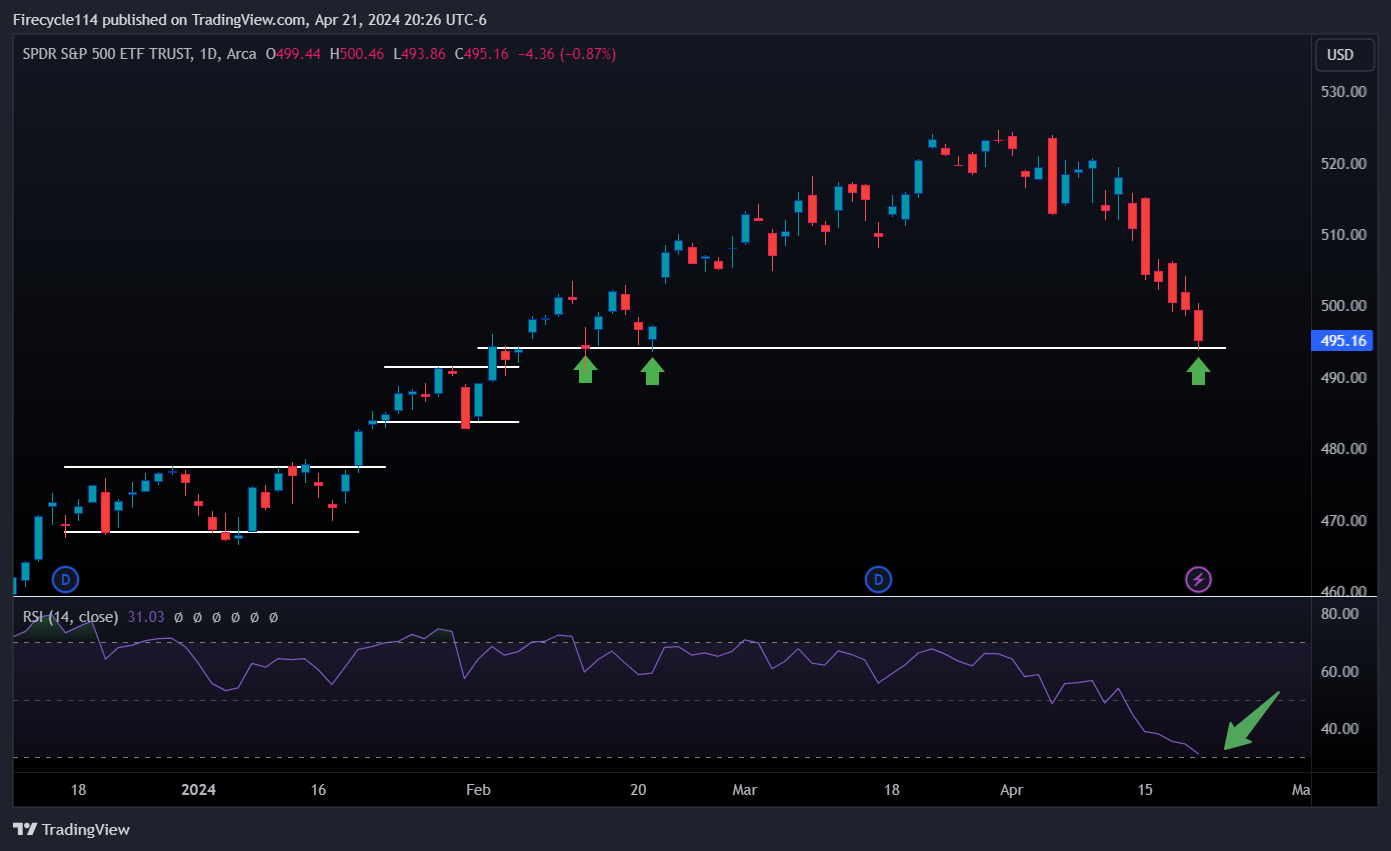Click the 480.00 price axis label
The width and height of the screenshot is (1391, 851).
[x=1343, y=449]
